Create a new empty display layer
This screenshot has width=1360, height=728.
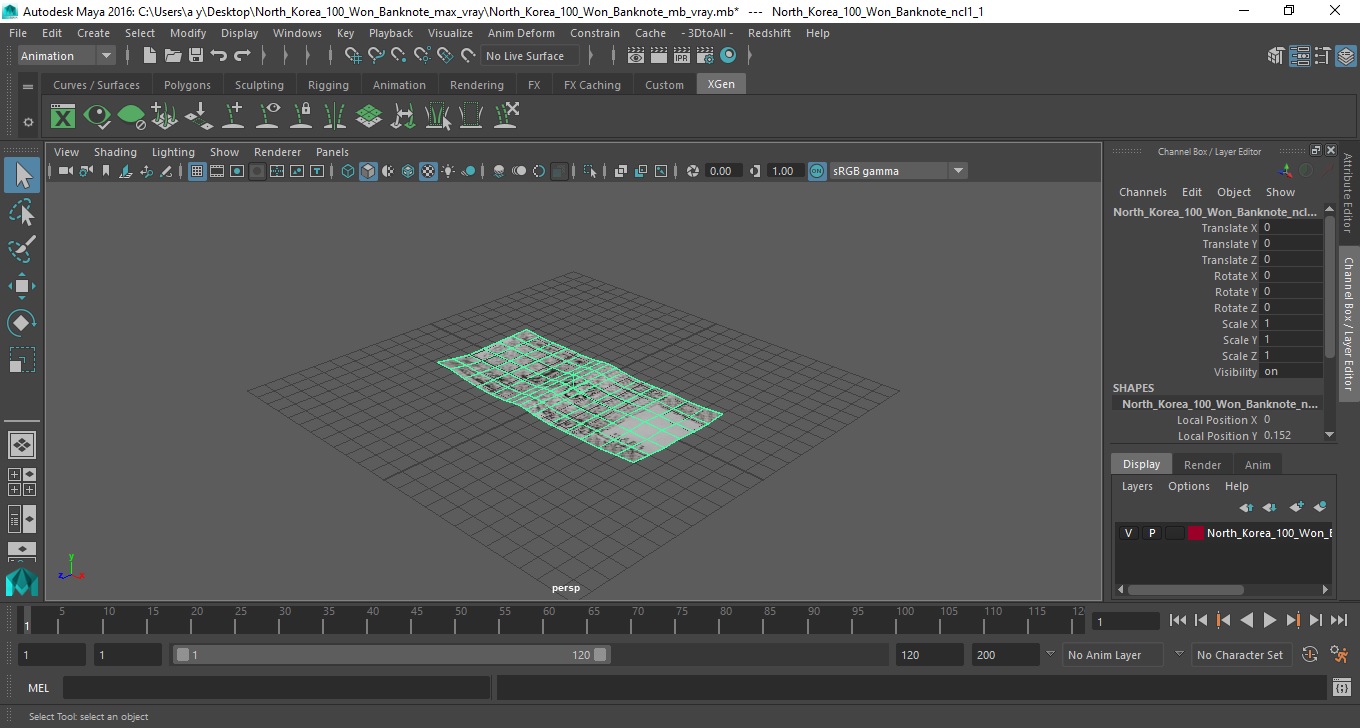click(x=1297, y=507)
